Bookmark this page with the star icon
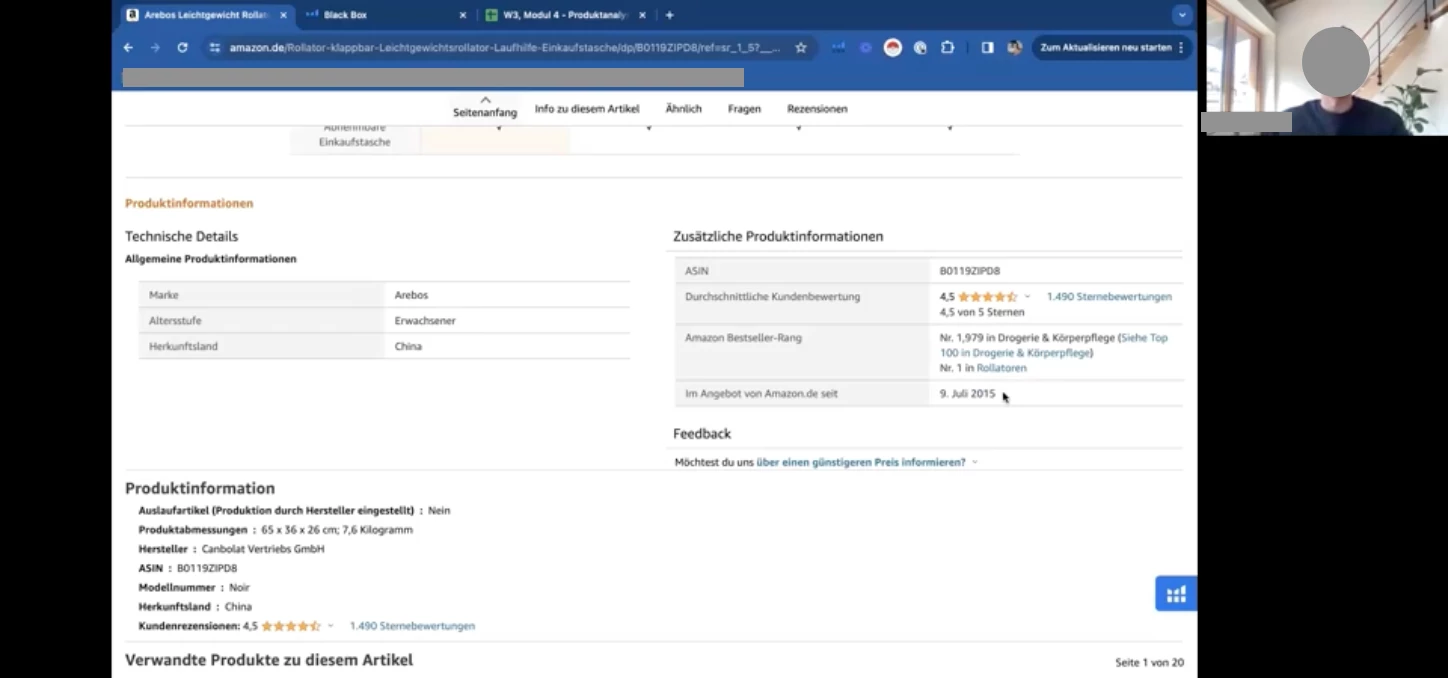The width and height of the screenshot is (1448, 678). click(801, 47)
